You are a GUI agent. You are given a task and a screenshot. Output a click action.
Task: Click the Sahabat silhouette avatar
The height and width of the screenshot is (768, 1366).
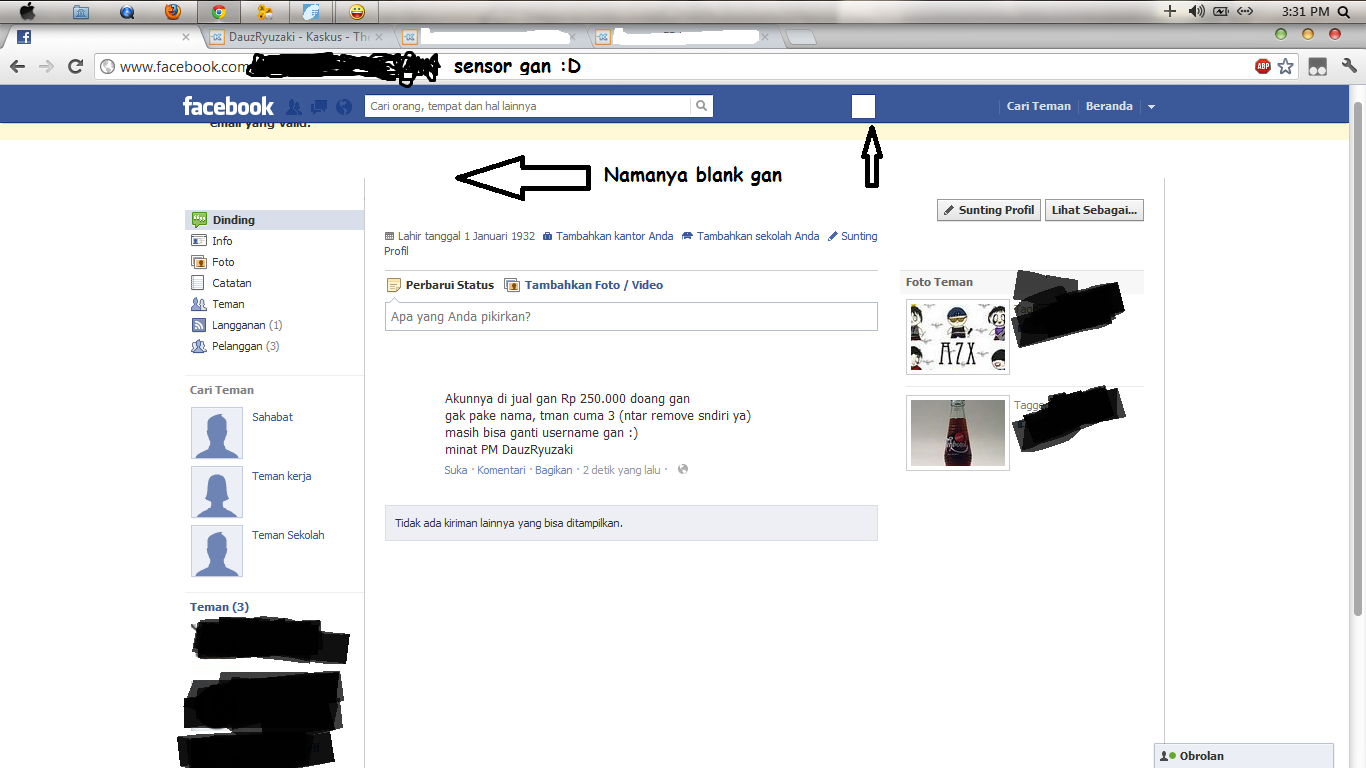217,433
